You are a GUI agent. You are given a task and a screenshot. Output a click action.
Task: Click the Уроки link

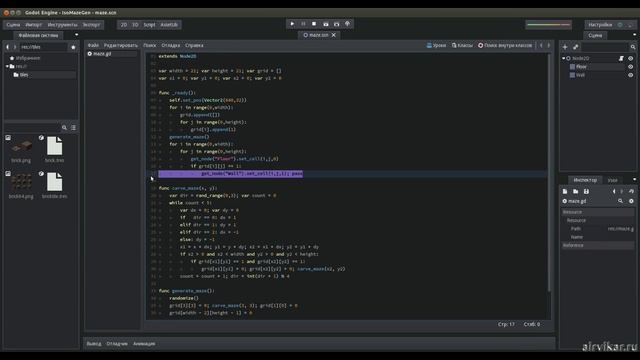point(436,45)
